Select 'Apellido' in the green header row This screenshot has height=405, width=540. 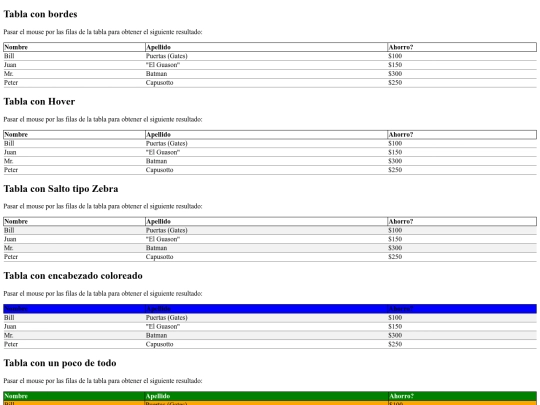tap(158, 396)
